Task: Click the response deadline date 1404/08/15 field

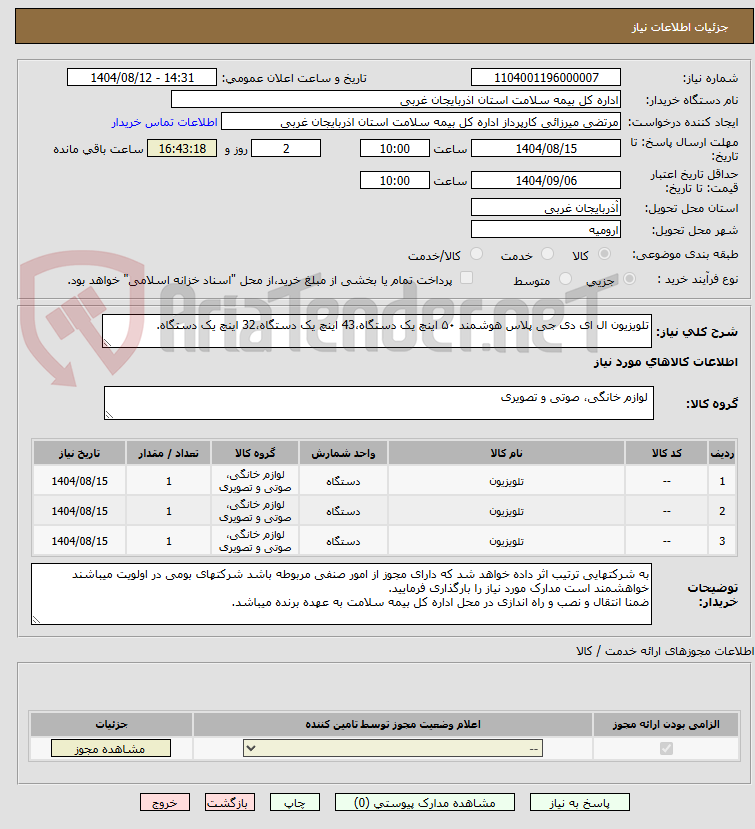Action: pos(546,149)
